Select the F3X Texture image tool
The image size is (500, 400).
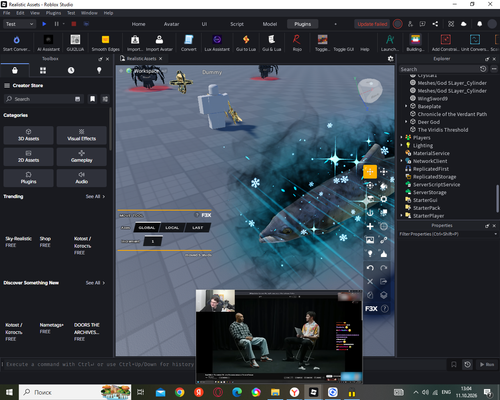pos(370,240)
